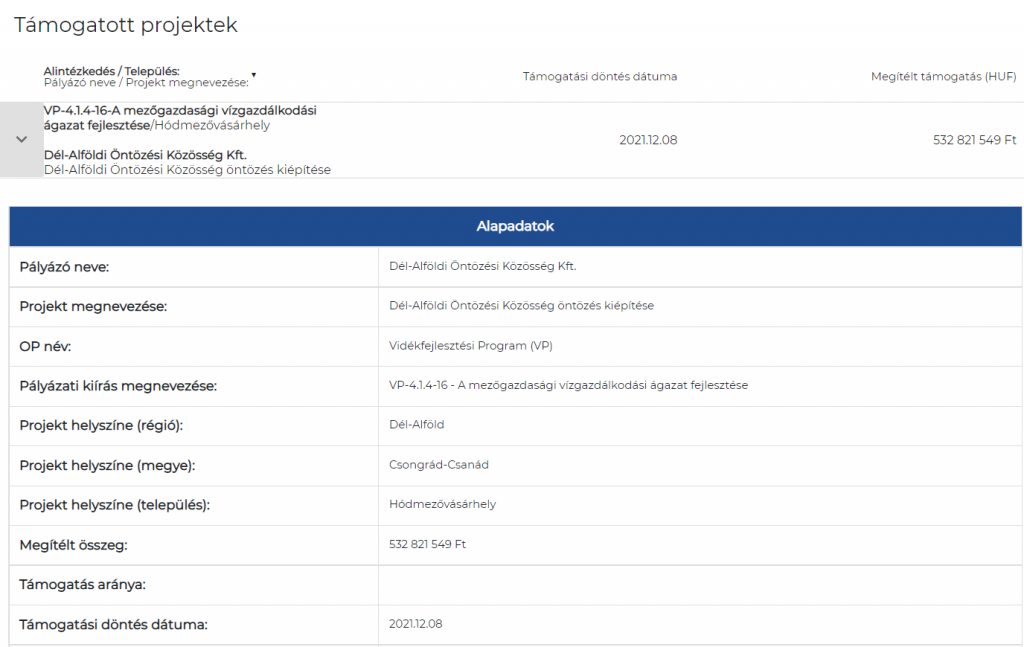This screenshot has height=647, width=1024.
Task: Click the Megítélt összeg value in Alapadatok
Action: click(427, 545)
